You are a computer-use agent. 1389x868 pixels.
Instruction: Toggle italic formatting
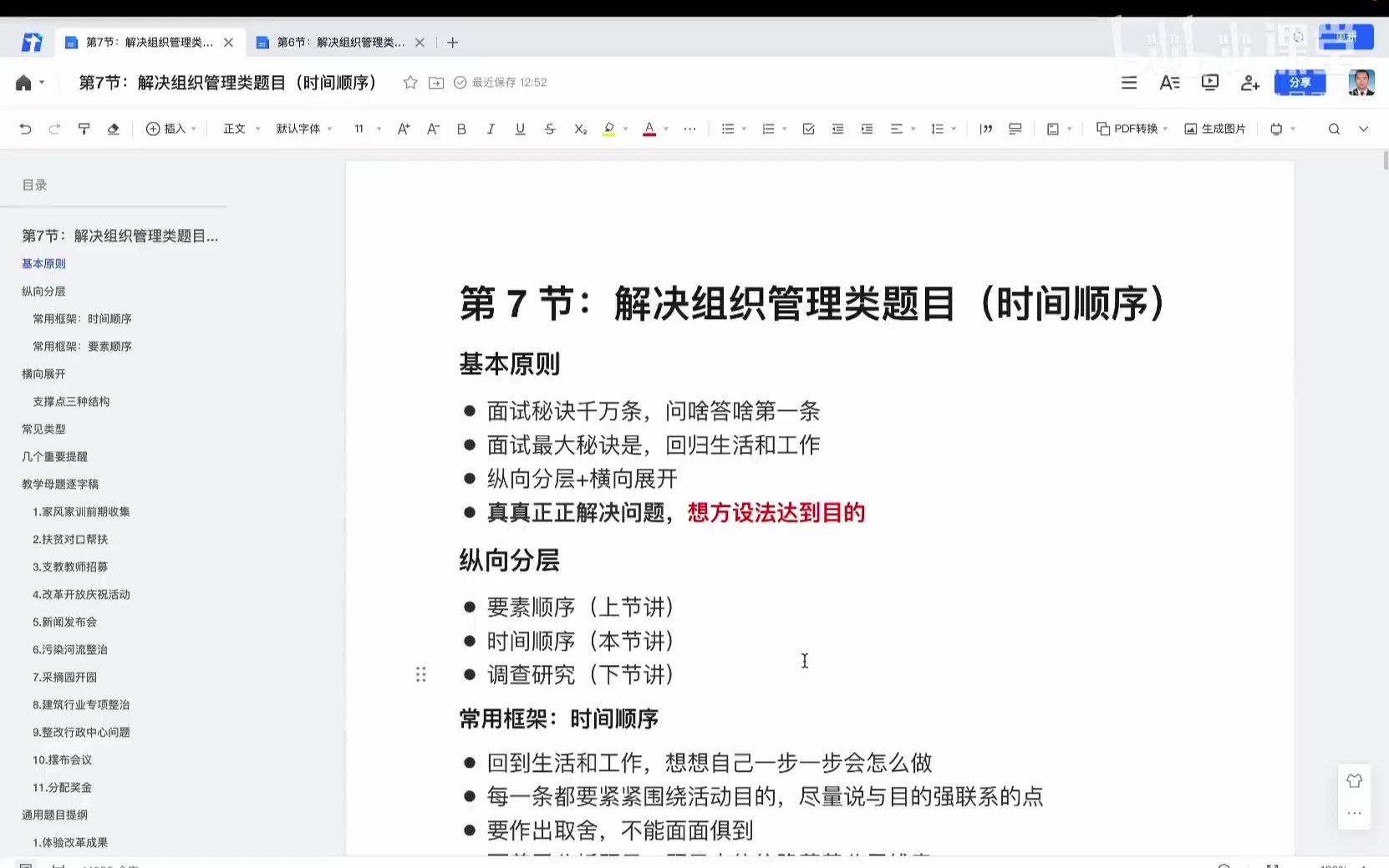(x=491, y=129)
